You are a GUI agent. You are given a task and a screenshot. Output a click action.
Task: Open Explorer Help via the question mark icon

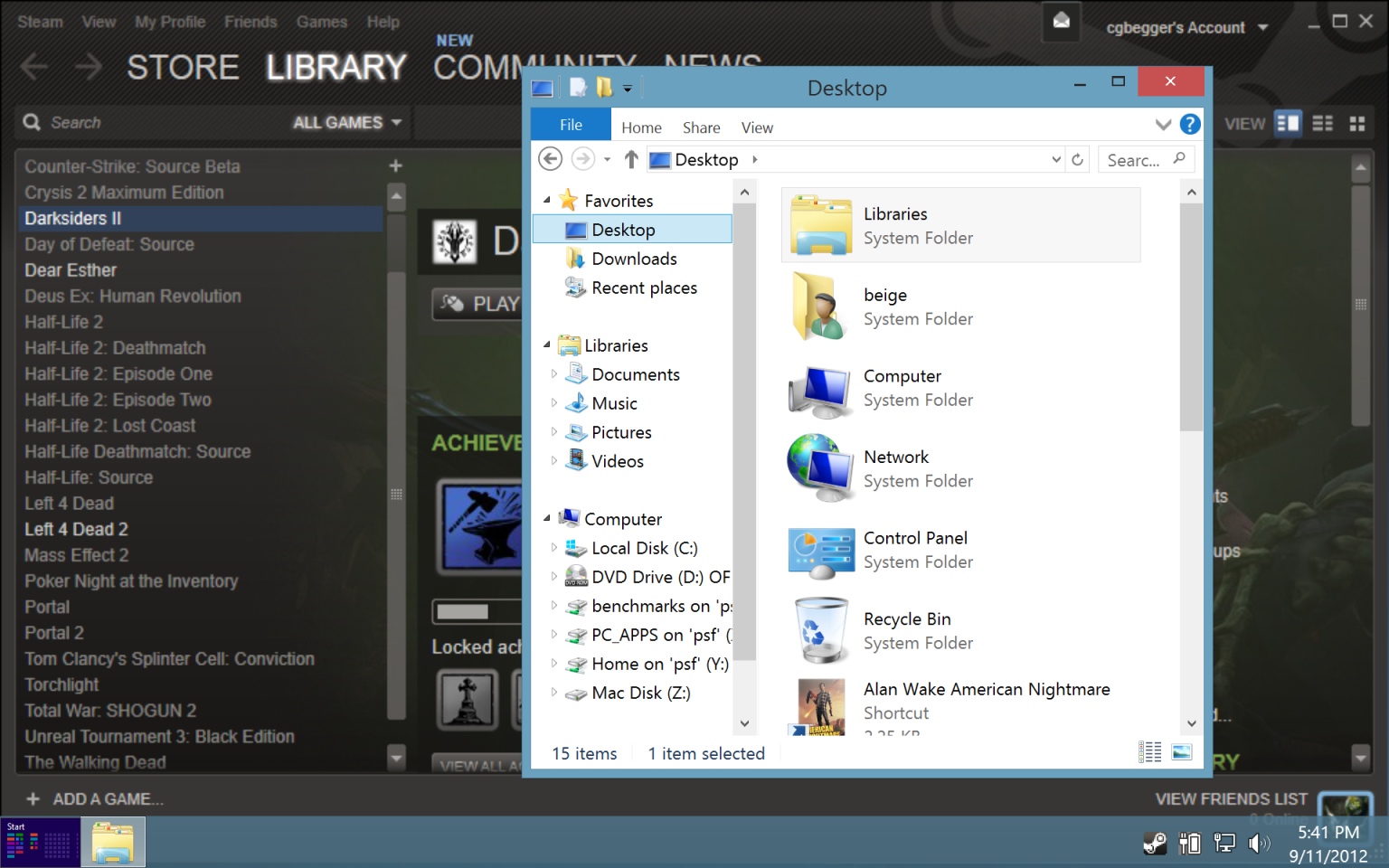pos(1190,124)
